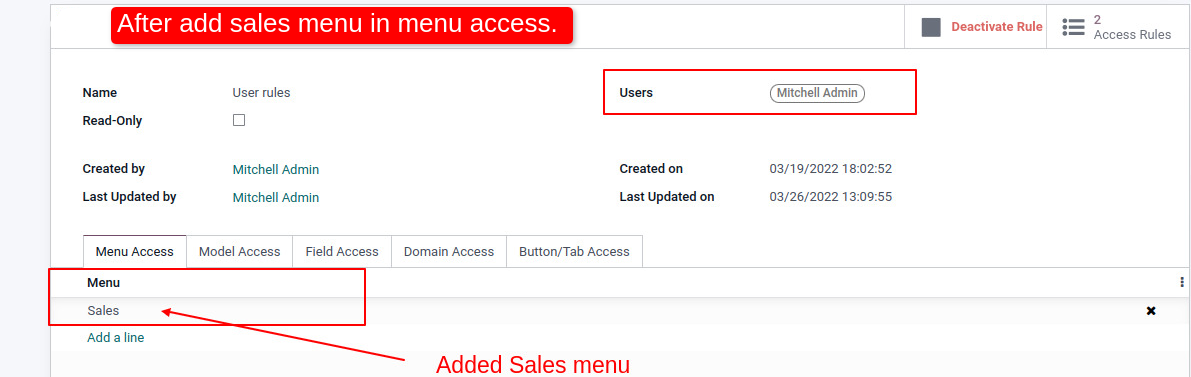
Task: Switch to the Model Access tab
Action: pyautogui.click(x=239, y=252)
